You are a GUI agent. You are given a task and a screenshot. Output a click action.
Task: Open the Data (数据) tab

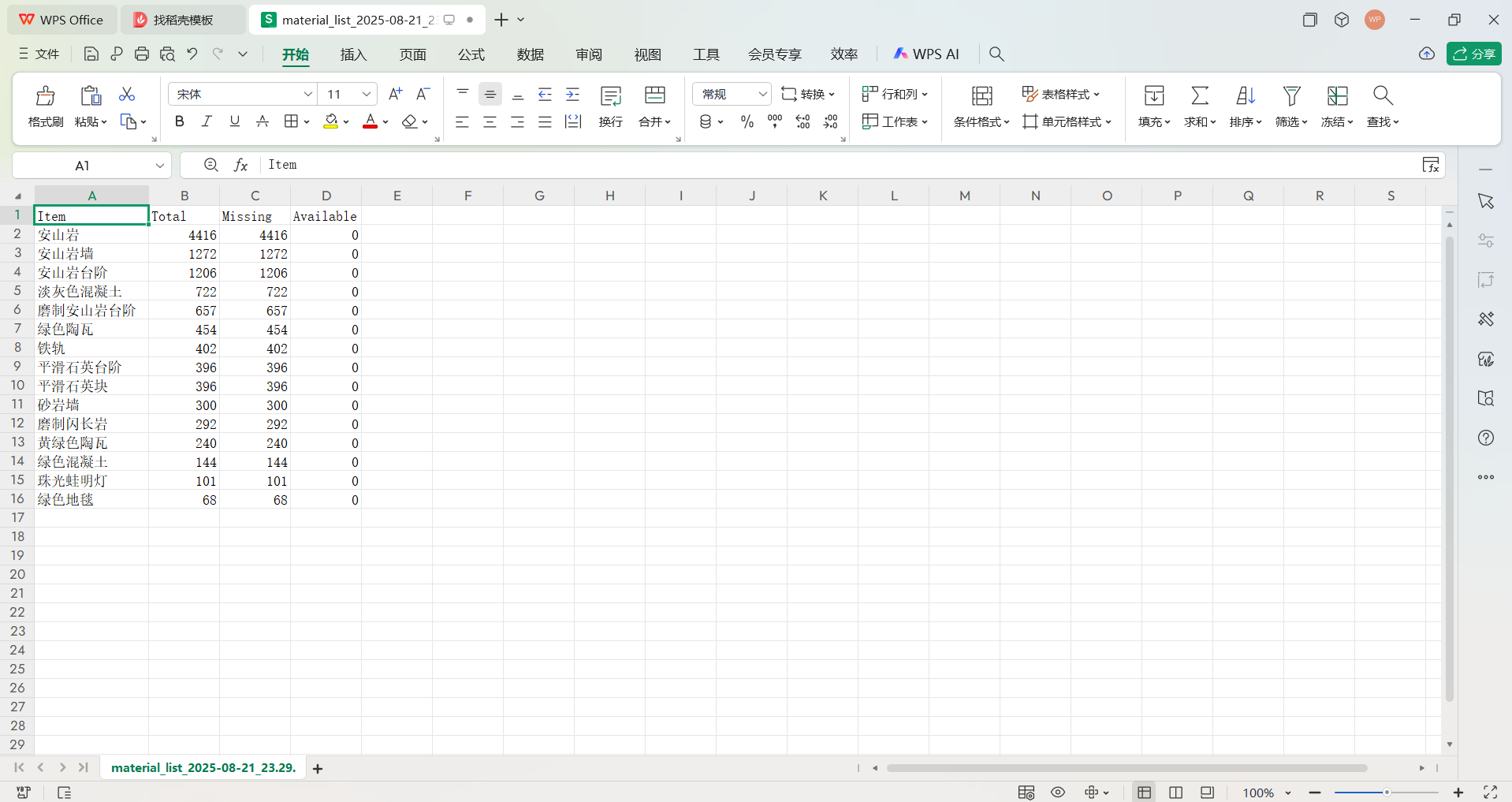(x=531, y=54)
